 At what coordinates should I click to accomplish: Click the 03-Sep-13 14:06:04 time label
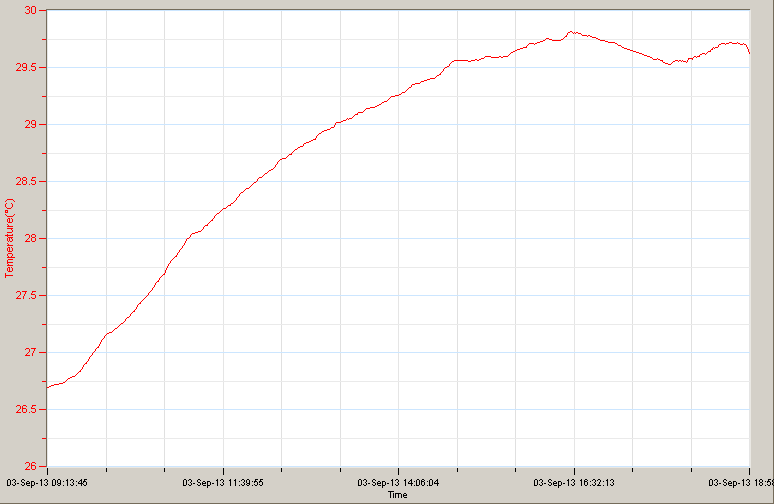[x=398, y=483]
